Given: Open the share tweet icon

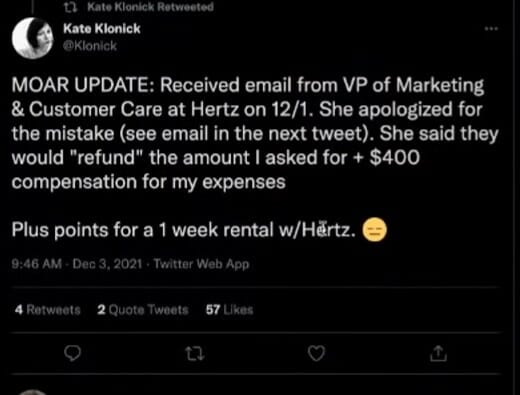Looking at the screenshot, I should (x=438, y=353).
